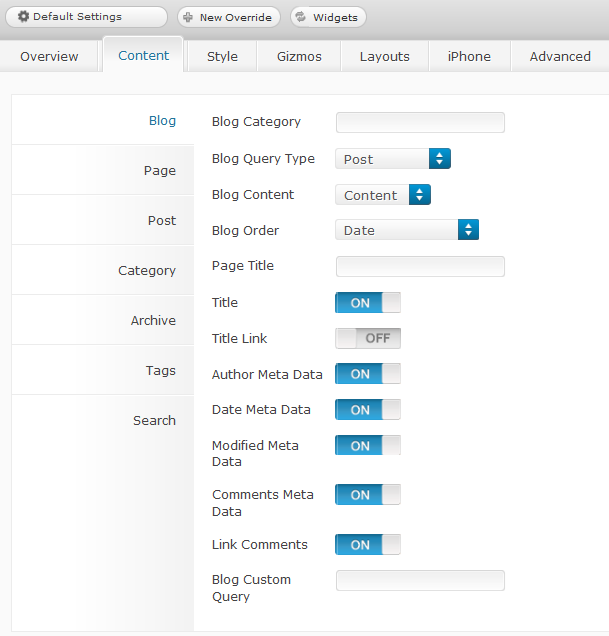Click the New Override button
Image resolution: width=609 pixels, height=636 pixels.
(229, 17)
